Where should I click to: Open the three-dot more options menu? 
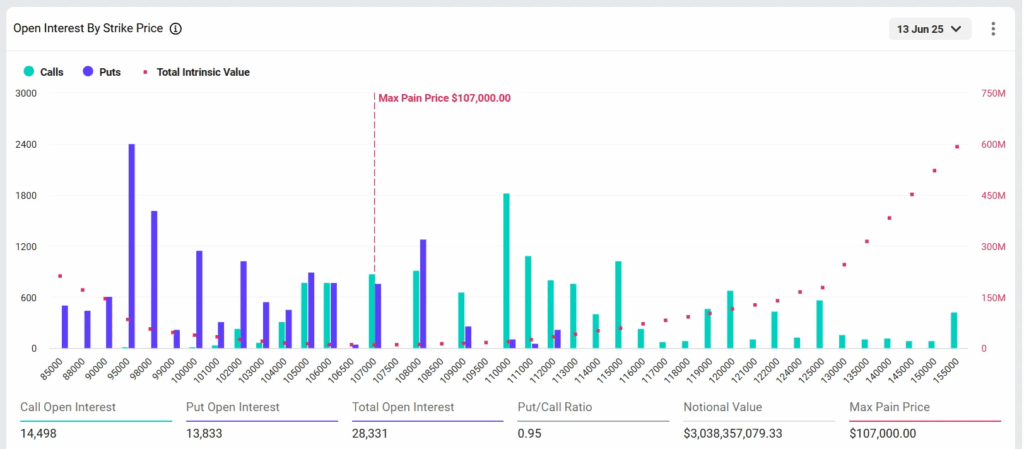point(993,29)
